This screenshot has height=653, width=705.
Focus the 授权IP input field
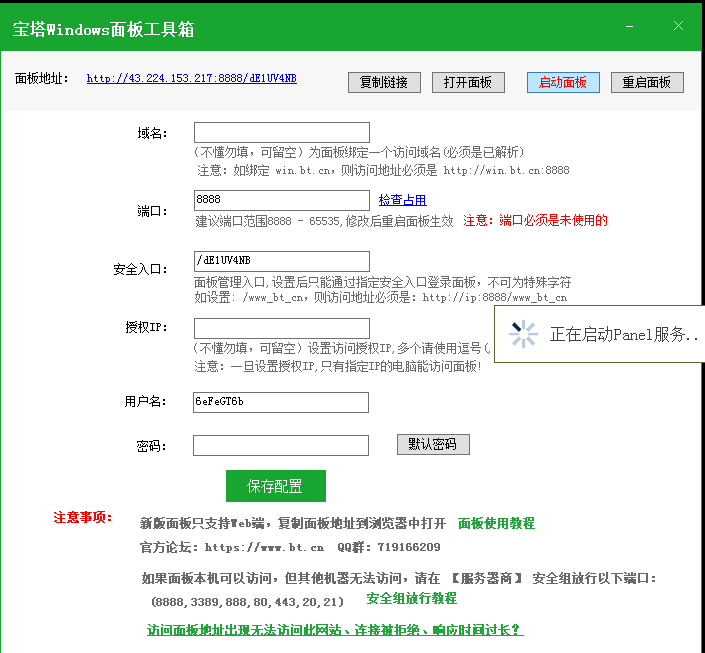pos(282,328)
